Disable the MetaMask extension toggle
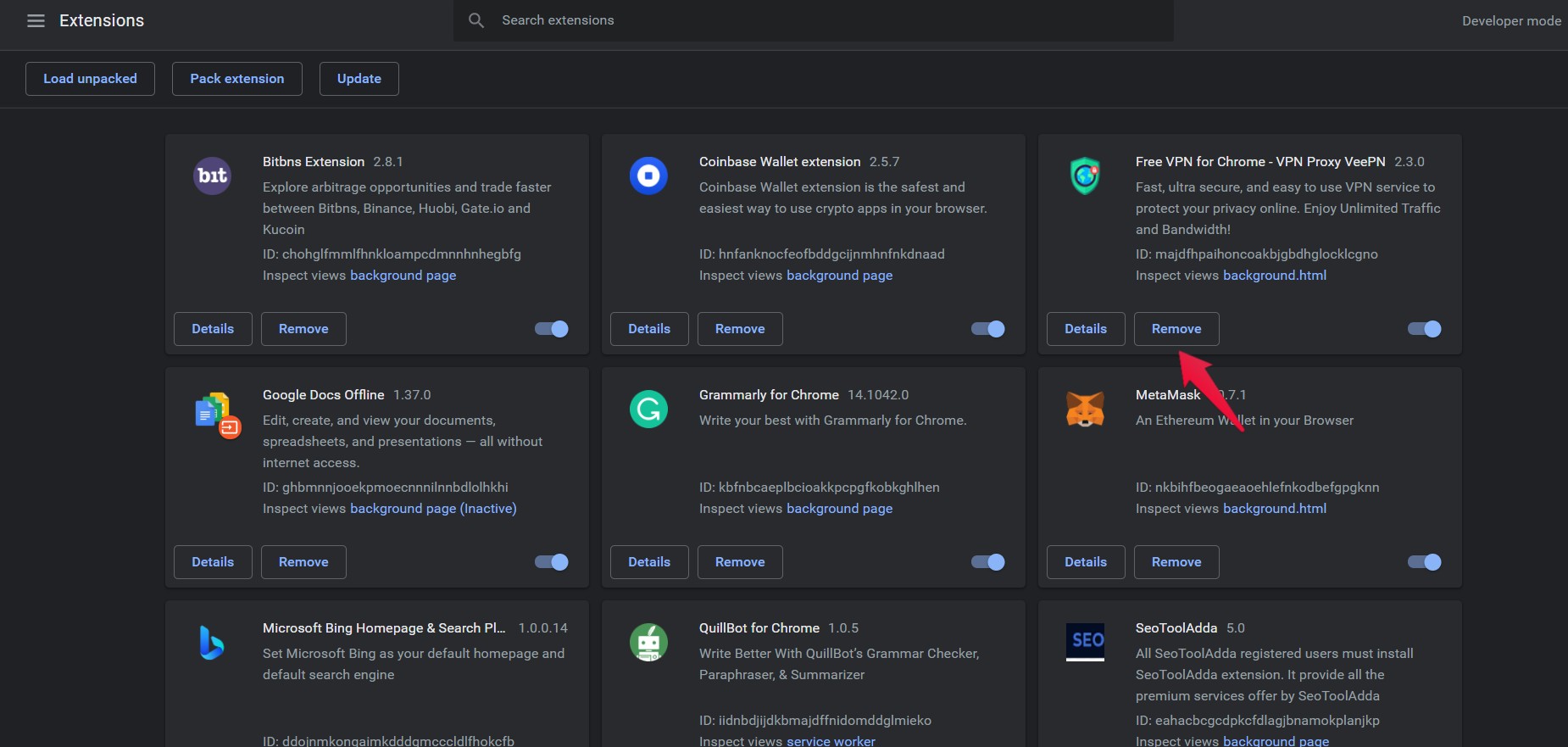 1425,562
